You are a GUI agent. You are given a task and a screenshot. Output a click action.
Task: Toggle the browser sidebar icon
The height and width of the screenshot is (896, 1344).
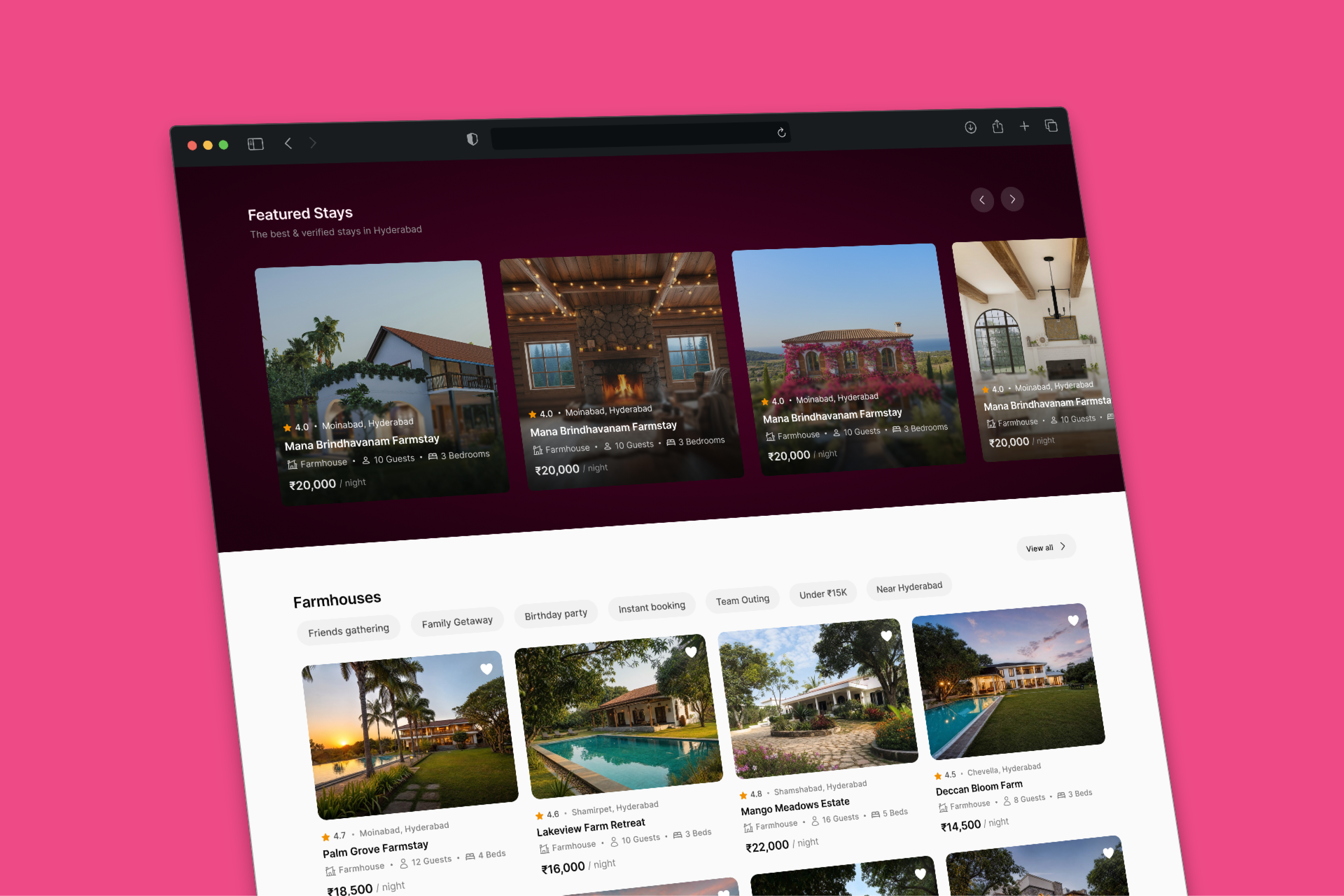coord(255,144)
